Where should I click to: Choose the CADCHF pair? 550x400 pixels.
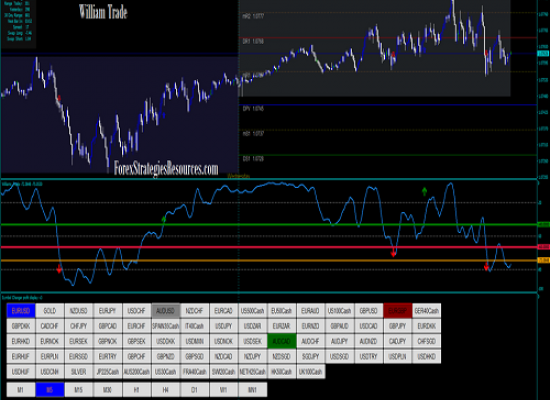point(50,326)
